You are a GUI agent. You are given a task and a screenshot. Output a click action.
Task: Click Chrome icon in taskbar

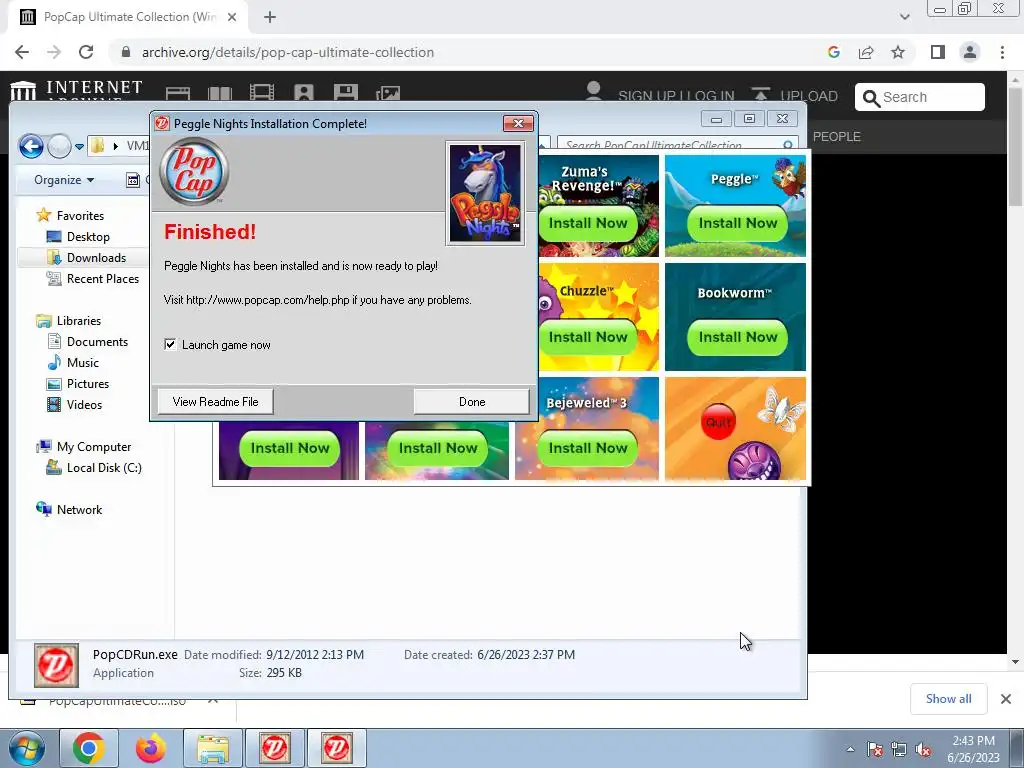click(89, 748)
